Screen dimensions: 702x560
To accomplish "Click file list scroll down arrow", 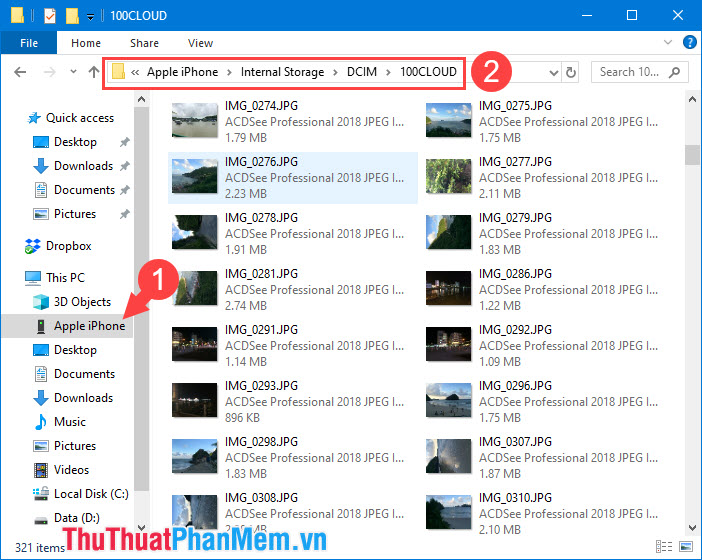I will pos(692,528).
